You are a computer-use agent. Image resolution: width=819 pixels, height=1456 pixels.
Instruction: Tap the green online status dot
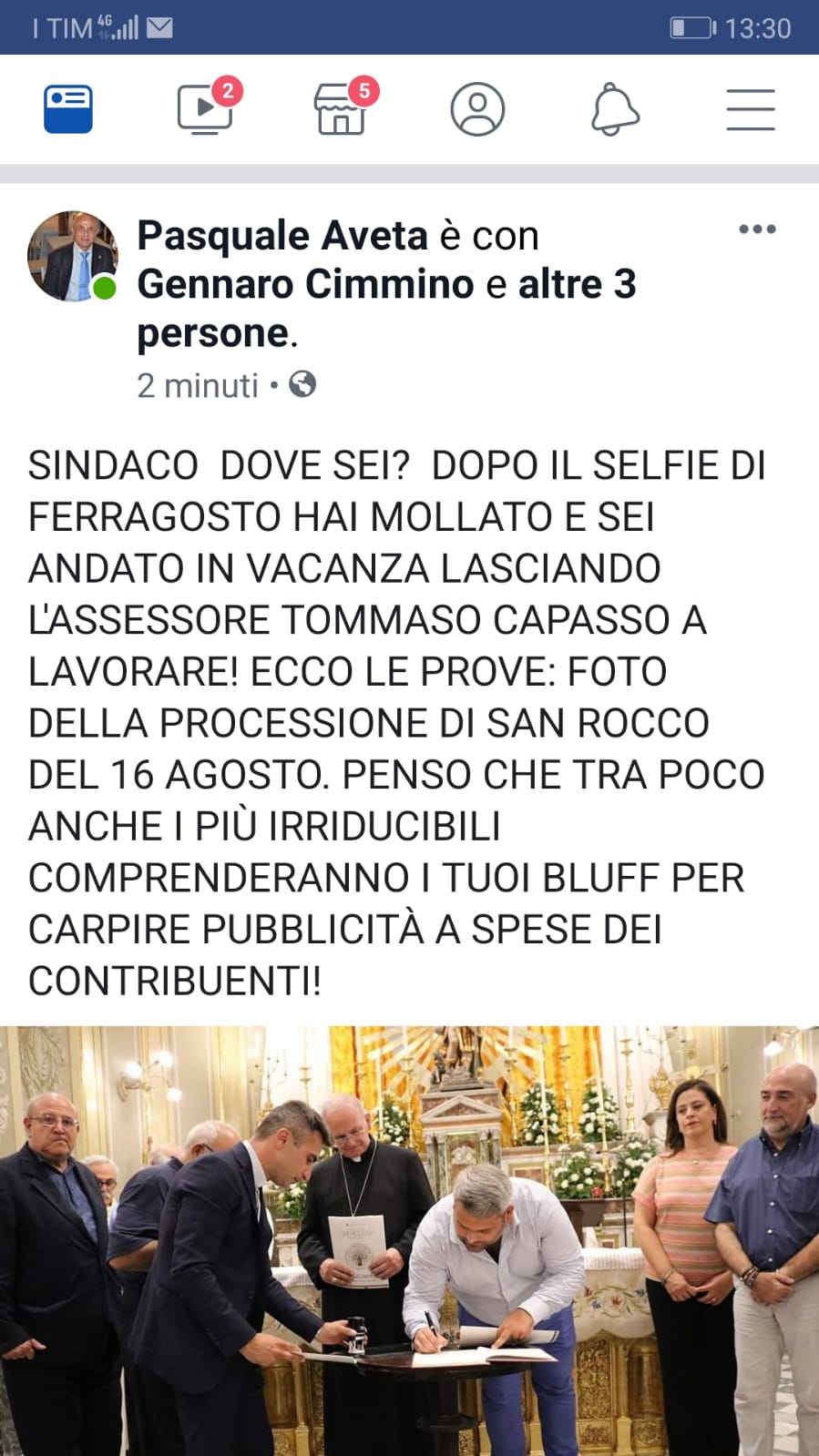[105, 288]
